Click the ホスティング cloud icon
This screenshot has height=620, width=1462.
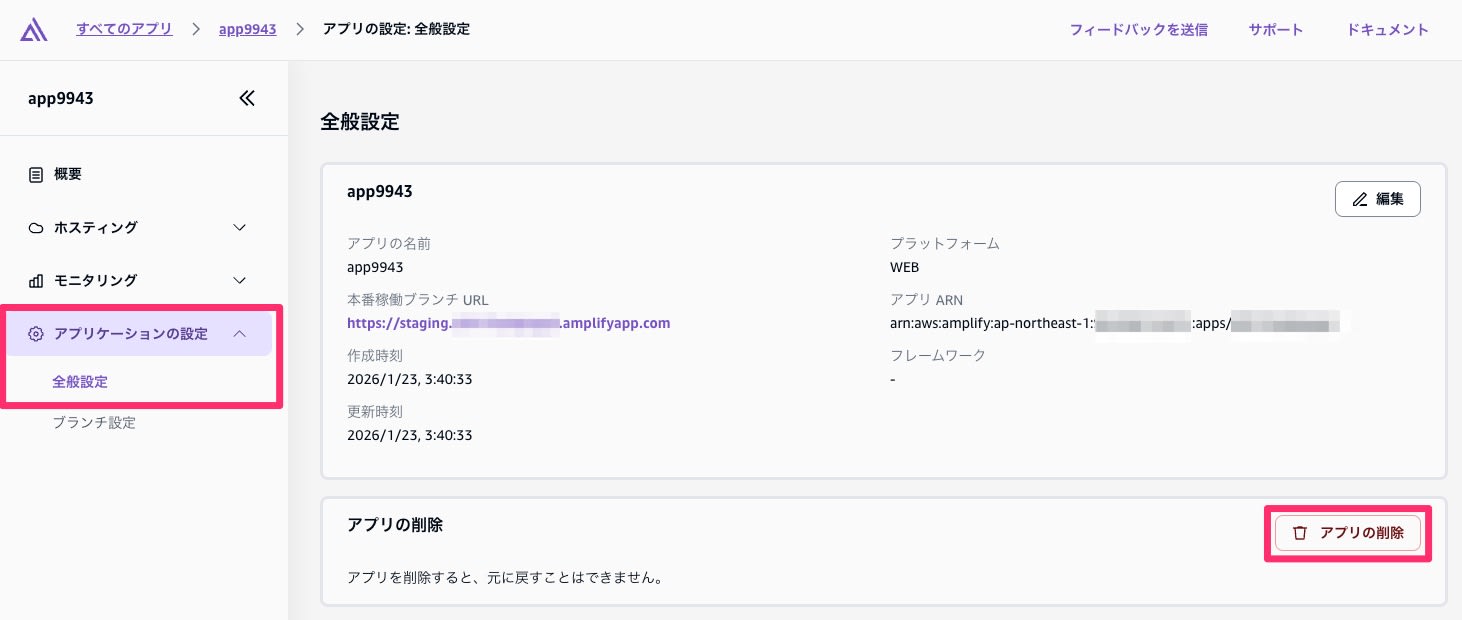point(36,228)
